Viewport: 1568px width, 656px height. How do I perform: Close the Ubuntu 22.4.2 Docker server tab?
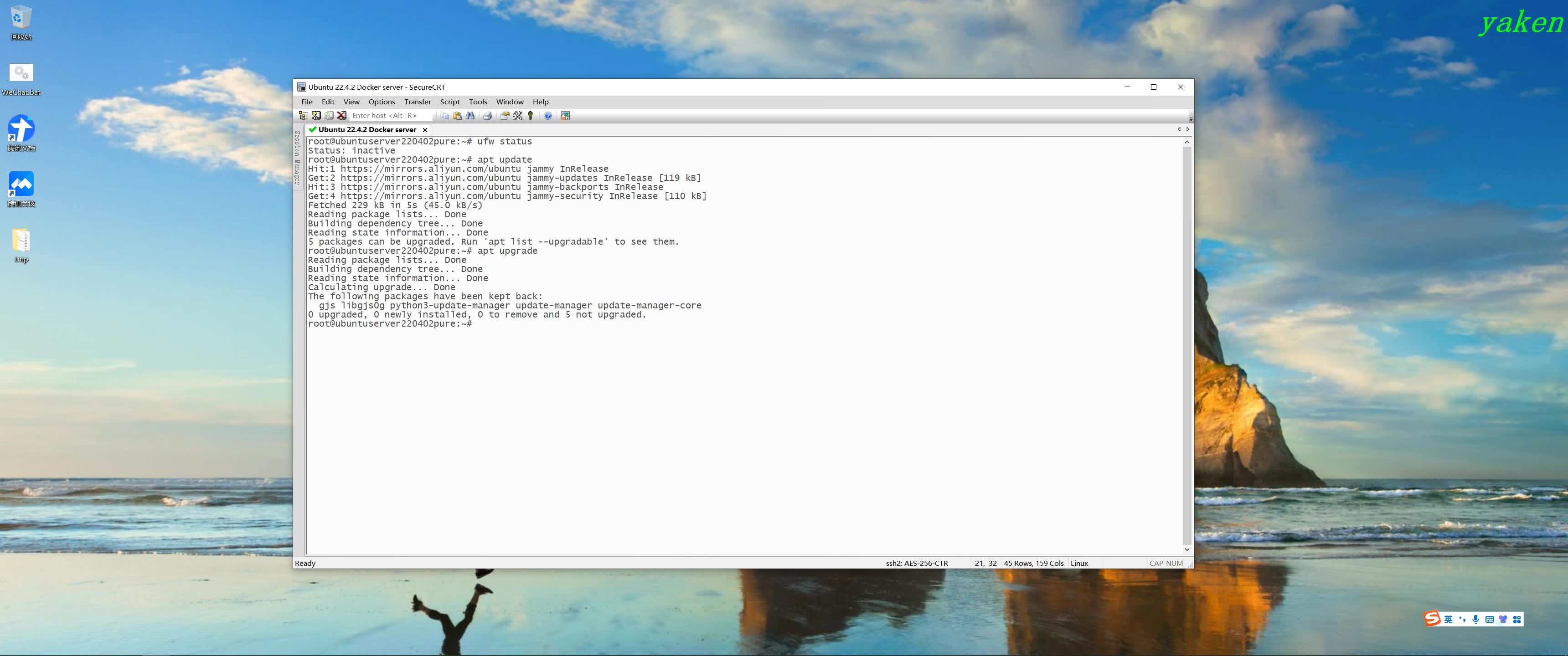(425, 130)
